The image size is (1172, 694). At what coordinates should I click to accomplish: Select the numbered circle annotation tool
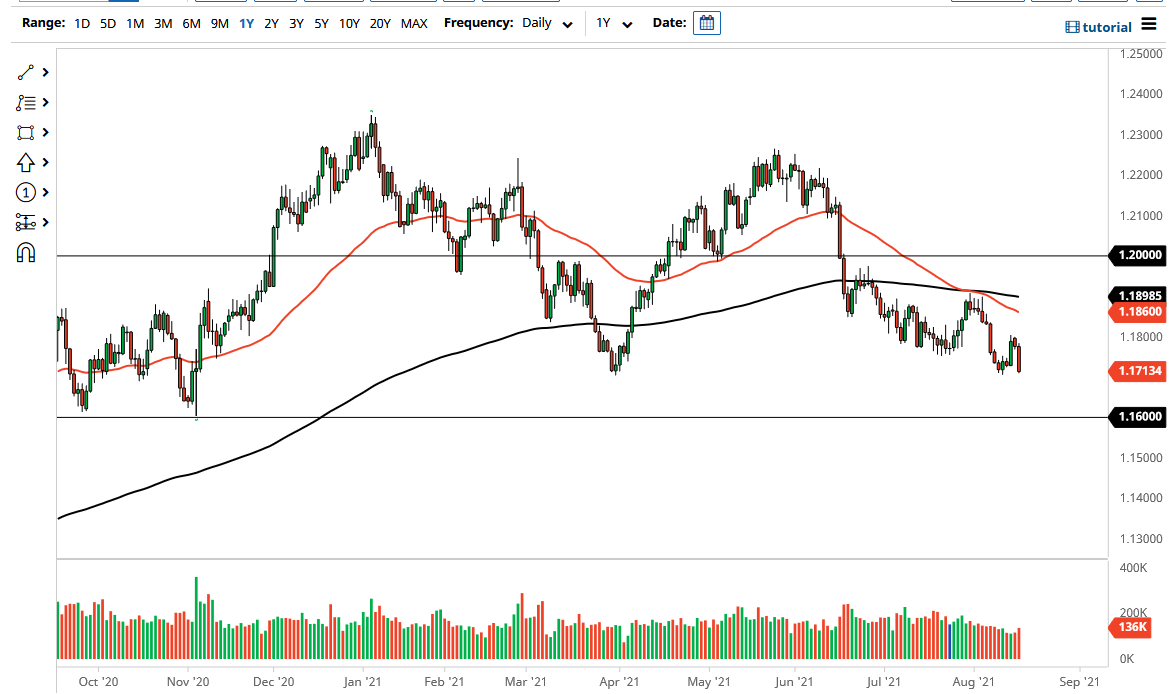tap(27, 191)
